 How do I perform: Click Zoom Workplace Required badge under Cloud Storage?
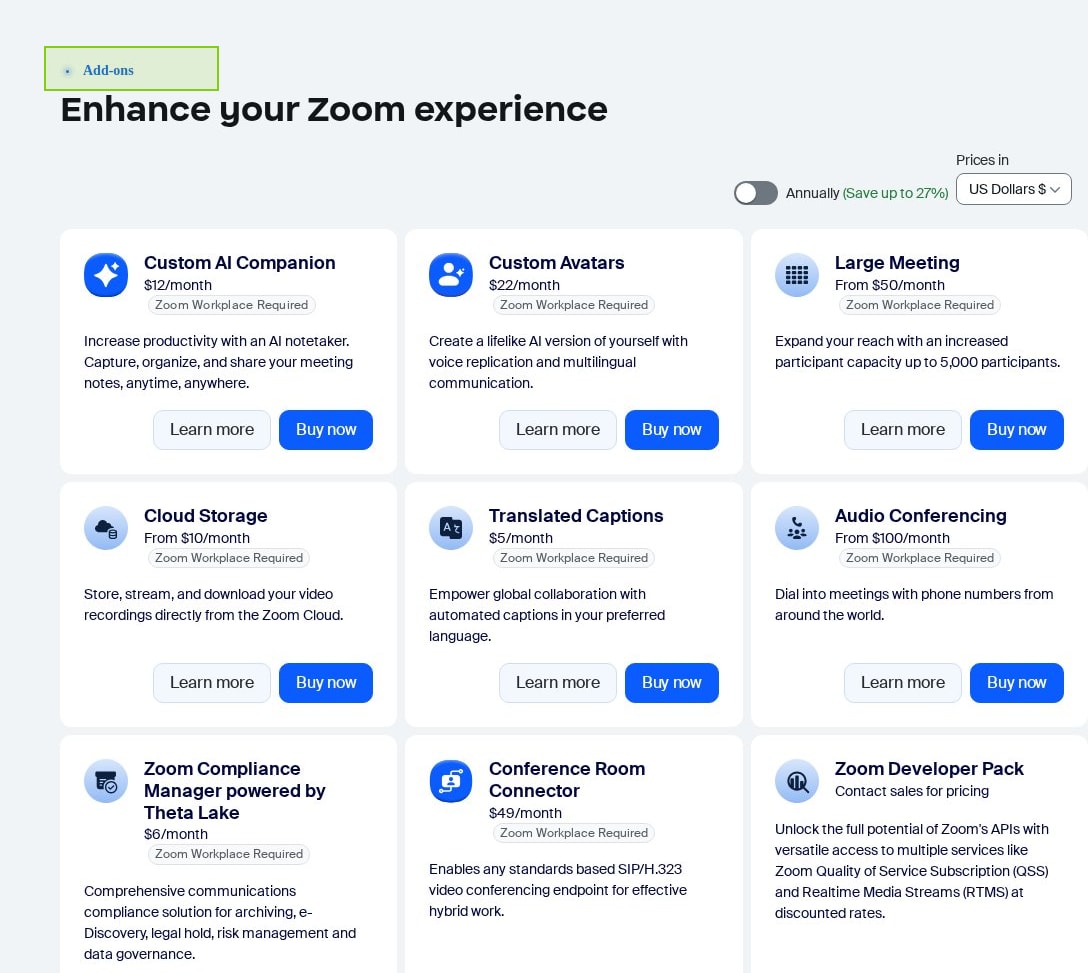(x=229, y=559)
